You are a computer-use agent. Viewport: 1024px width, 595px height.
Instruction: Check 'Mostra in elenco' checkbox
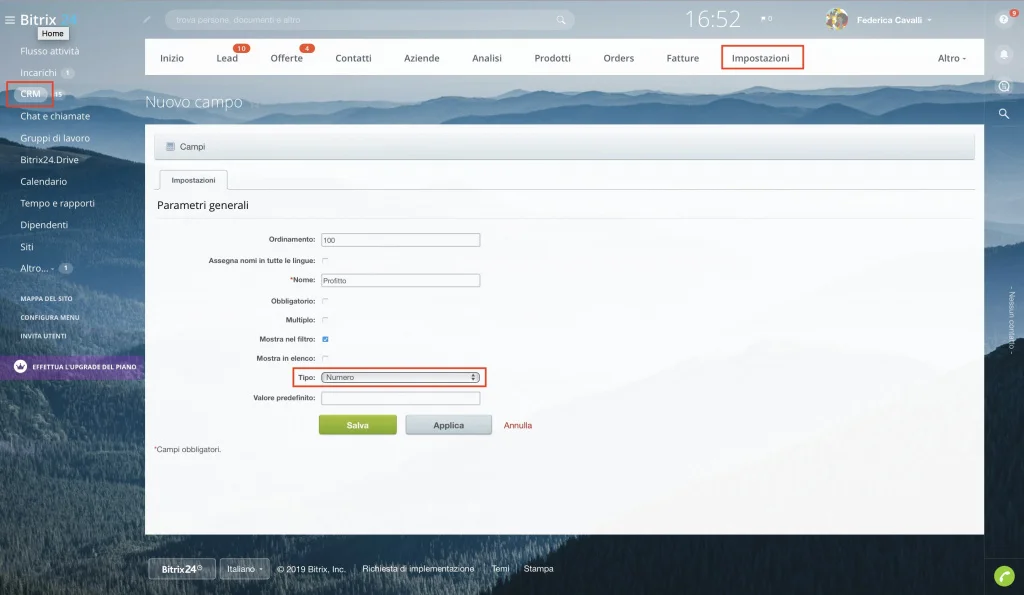pos(325,358)
